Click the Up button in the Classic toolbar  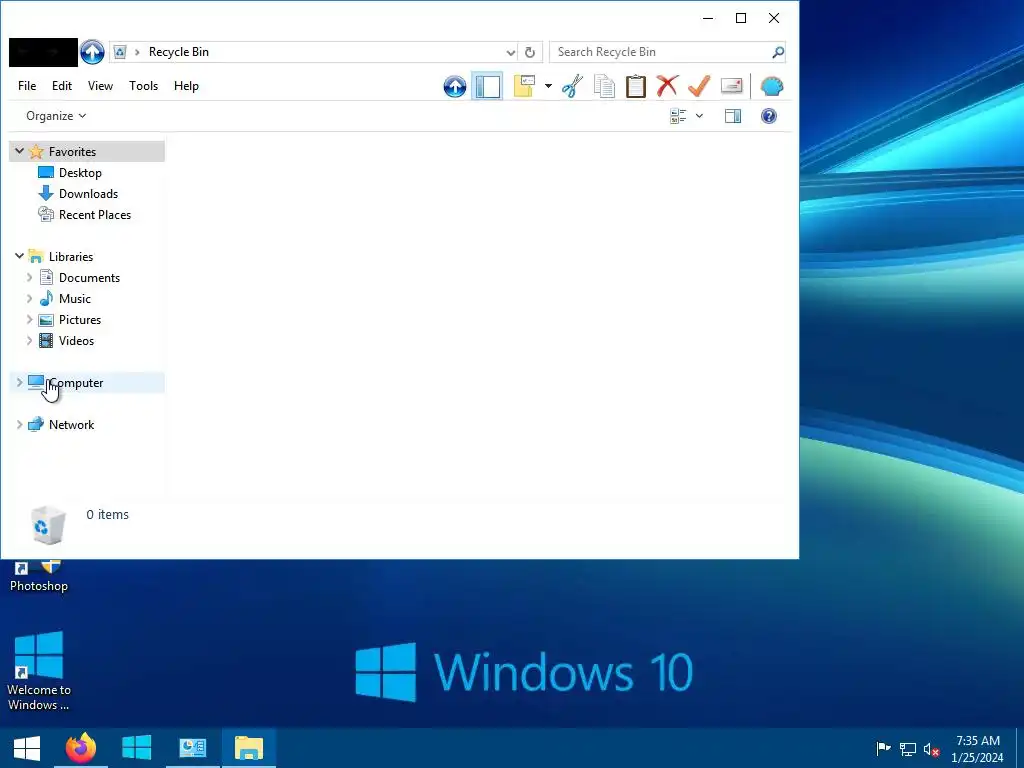coord(455,86)
